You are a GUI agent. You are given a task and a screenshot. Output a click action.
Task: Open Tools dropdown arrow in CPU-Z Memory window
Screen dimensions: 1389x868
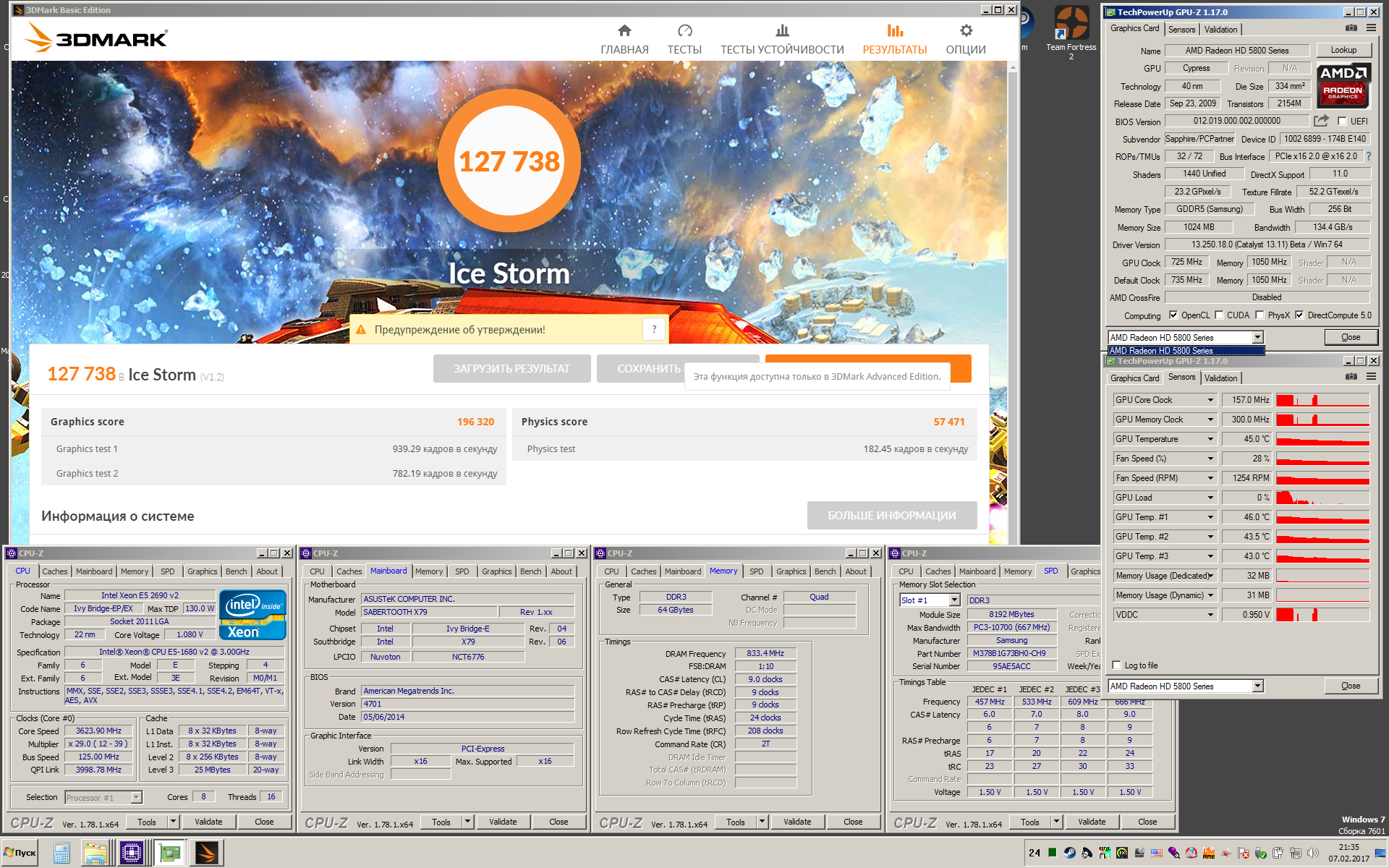tap(762, 822)
